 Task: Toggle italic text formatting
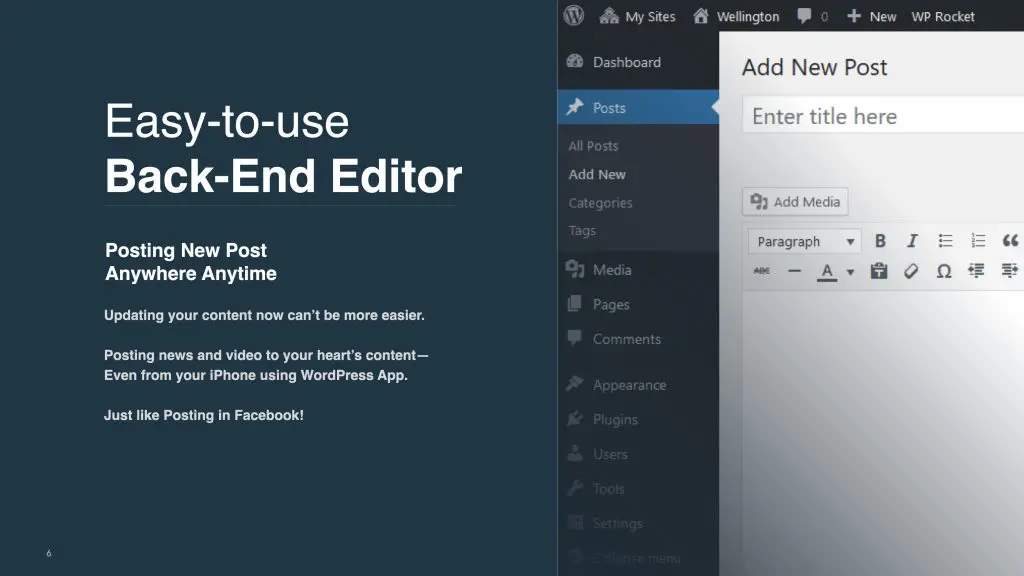click(912, 241)
